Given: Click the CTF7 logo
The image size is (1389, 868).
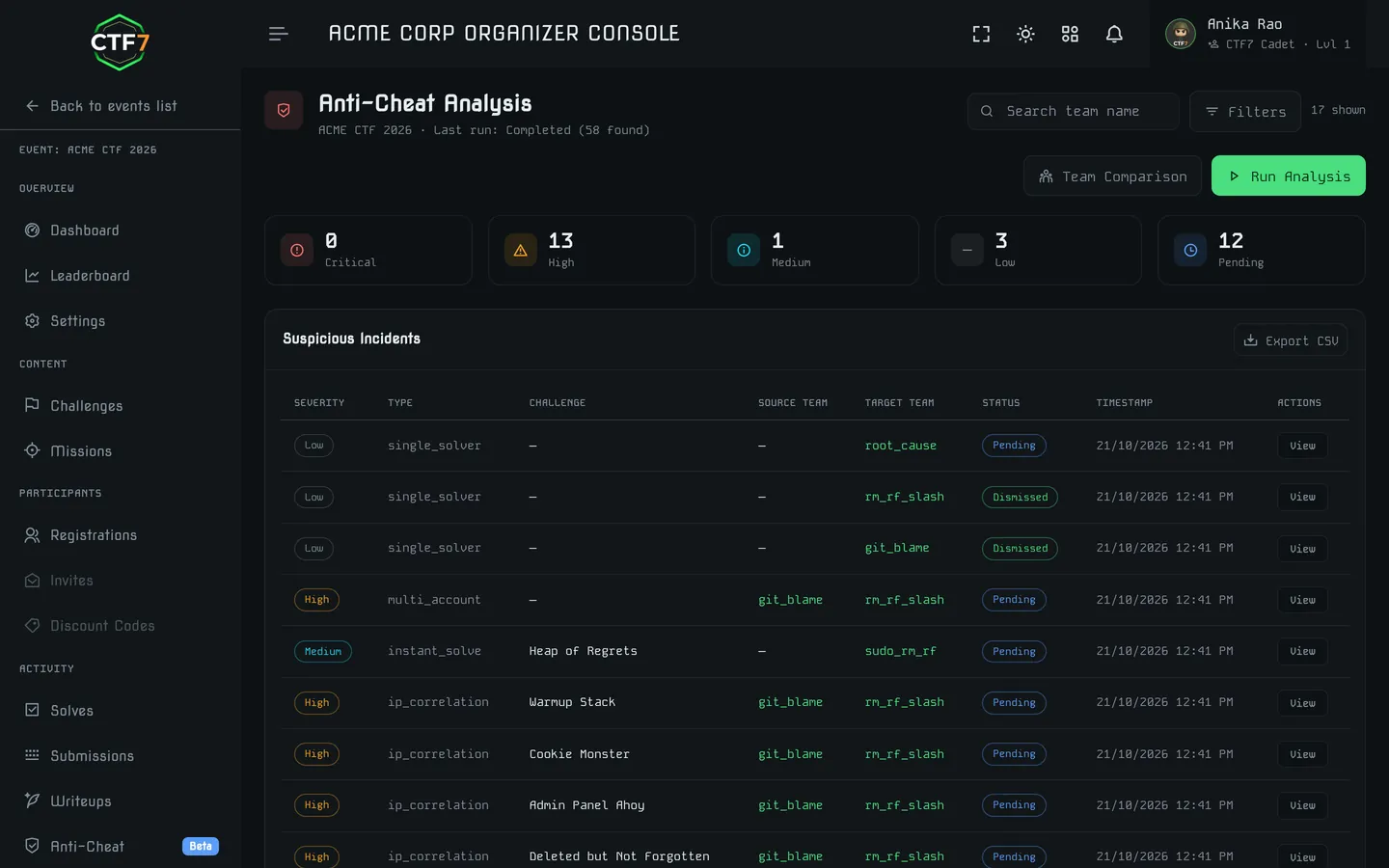Looking at the screenshot, I should (x=120, y=42).
